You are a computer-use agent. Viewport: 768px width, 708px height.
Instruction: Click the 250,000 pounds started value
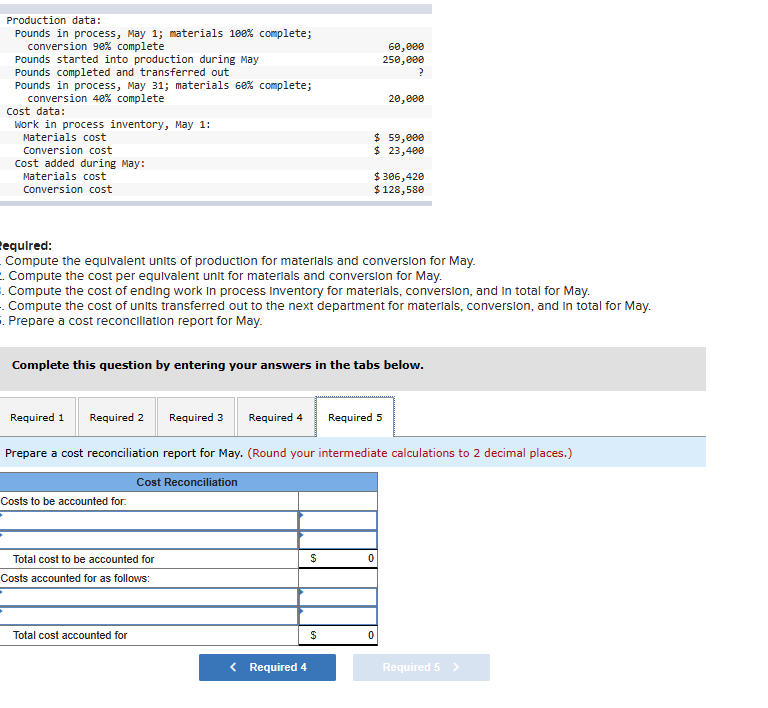(403, 59)
